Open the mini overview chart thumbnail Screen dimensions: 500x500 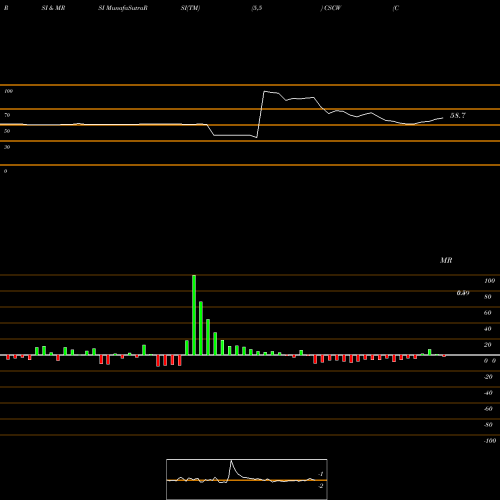pos(247,479)
